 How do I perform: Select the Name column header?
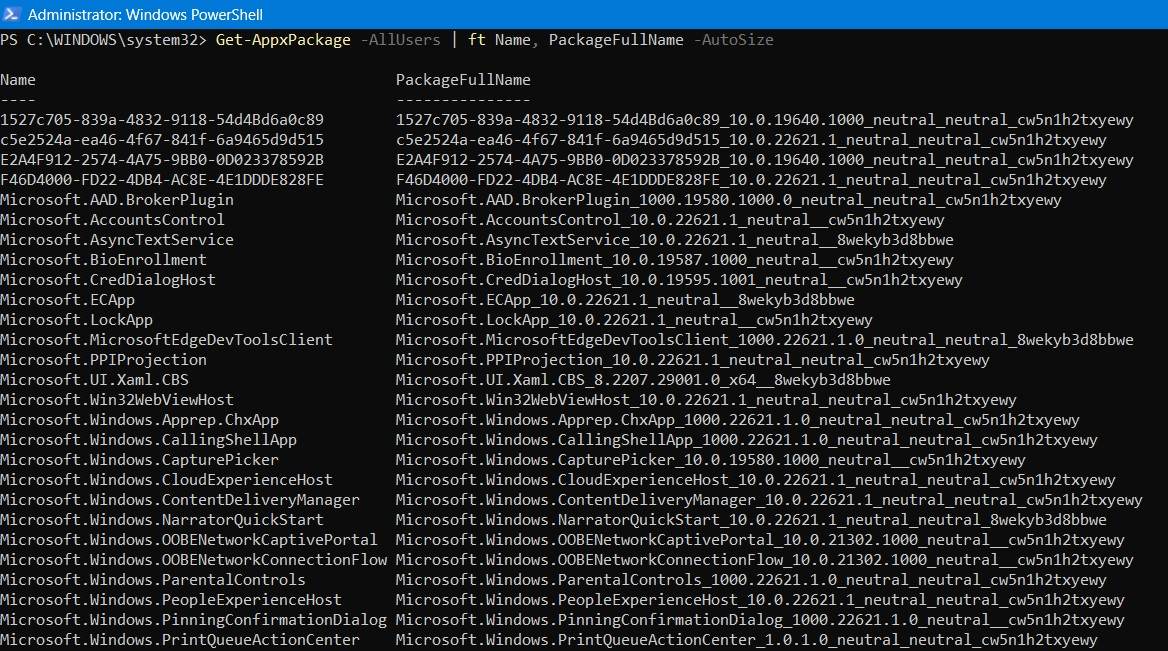(x=17, y=79)
